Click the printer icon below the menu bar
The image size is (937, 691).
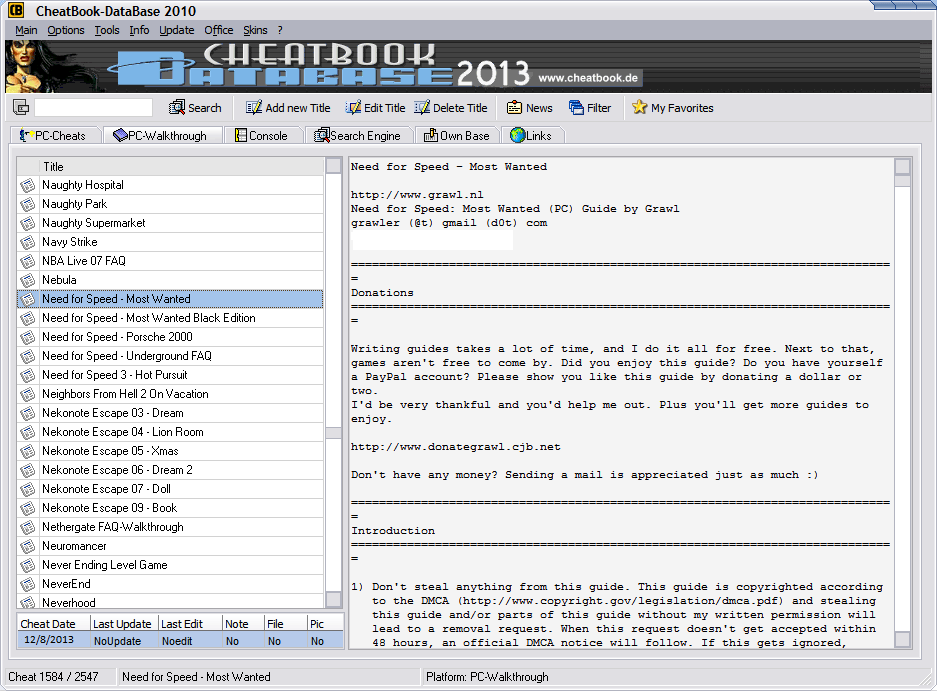click(x=21, y=106)
